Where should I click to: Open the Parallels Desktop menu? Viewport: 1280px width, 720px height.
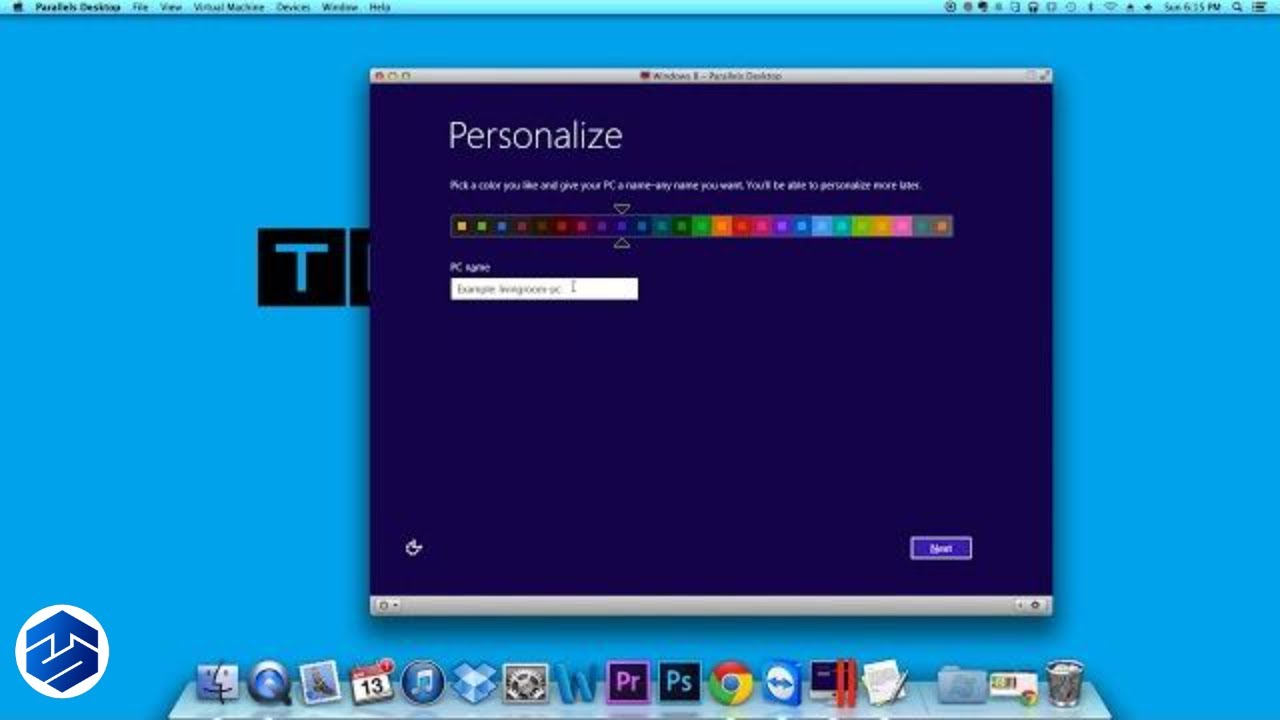[78, 7]
